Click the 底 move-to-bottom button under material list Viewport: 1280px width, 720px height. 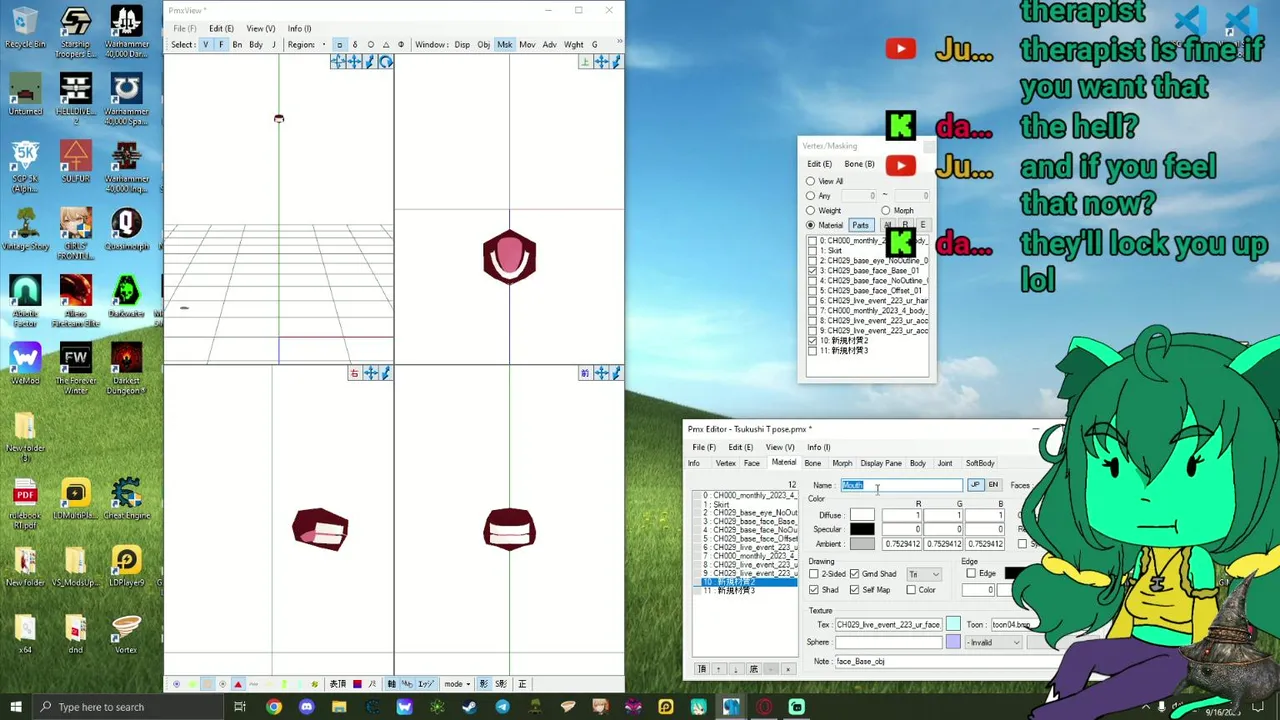(x=753, y=669)
